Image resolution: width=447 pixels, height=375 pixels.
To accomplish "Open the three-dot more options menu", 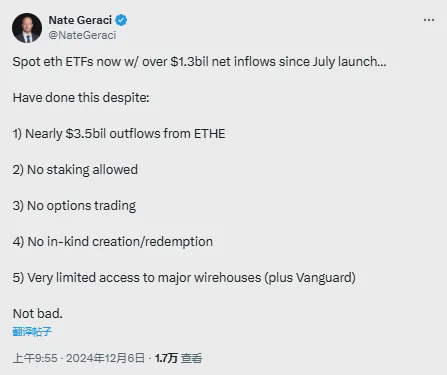I will coord(429,20).
